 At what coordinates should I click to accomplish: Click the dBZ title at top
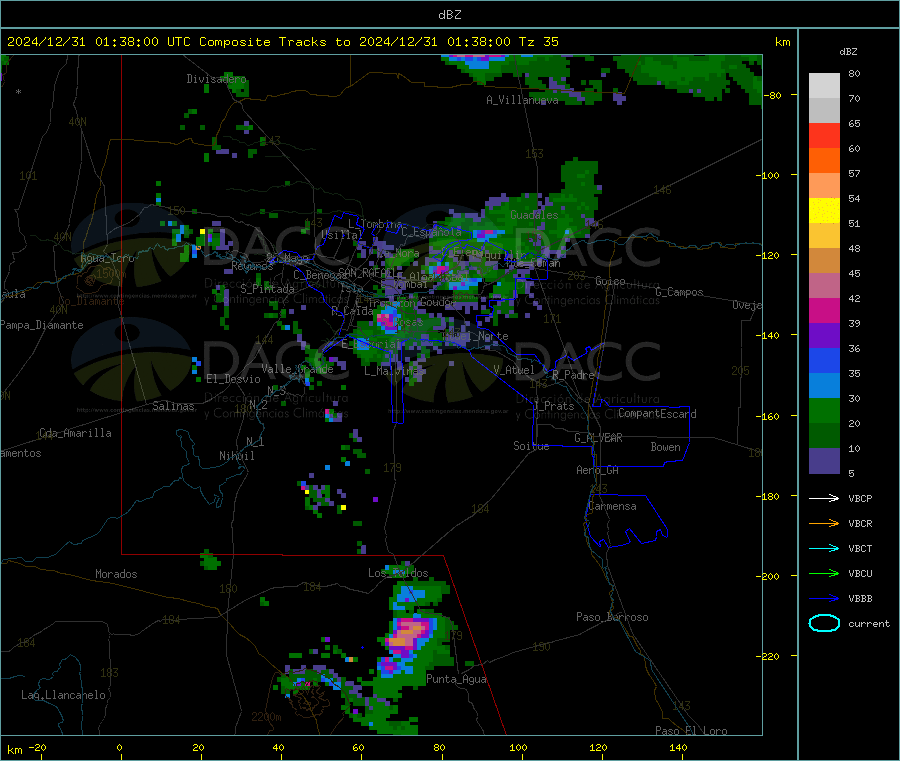449,15
